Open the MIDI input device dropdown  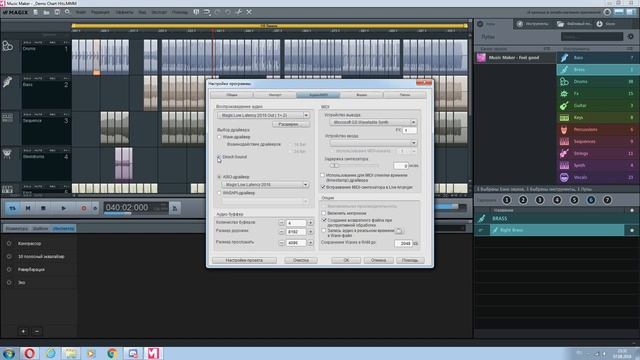373,143
